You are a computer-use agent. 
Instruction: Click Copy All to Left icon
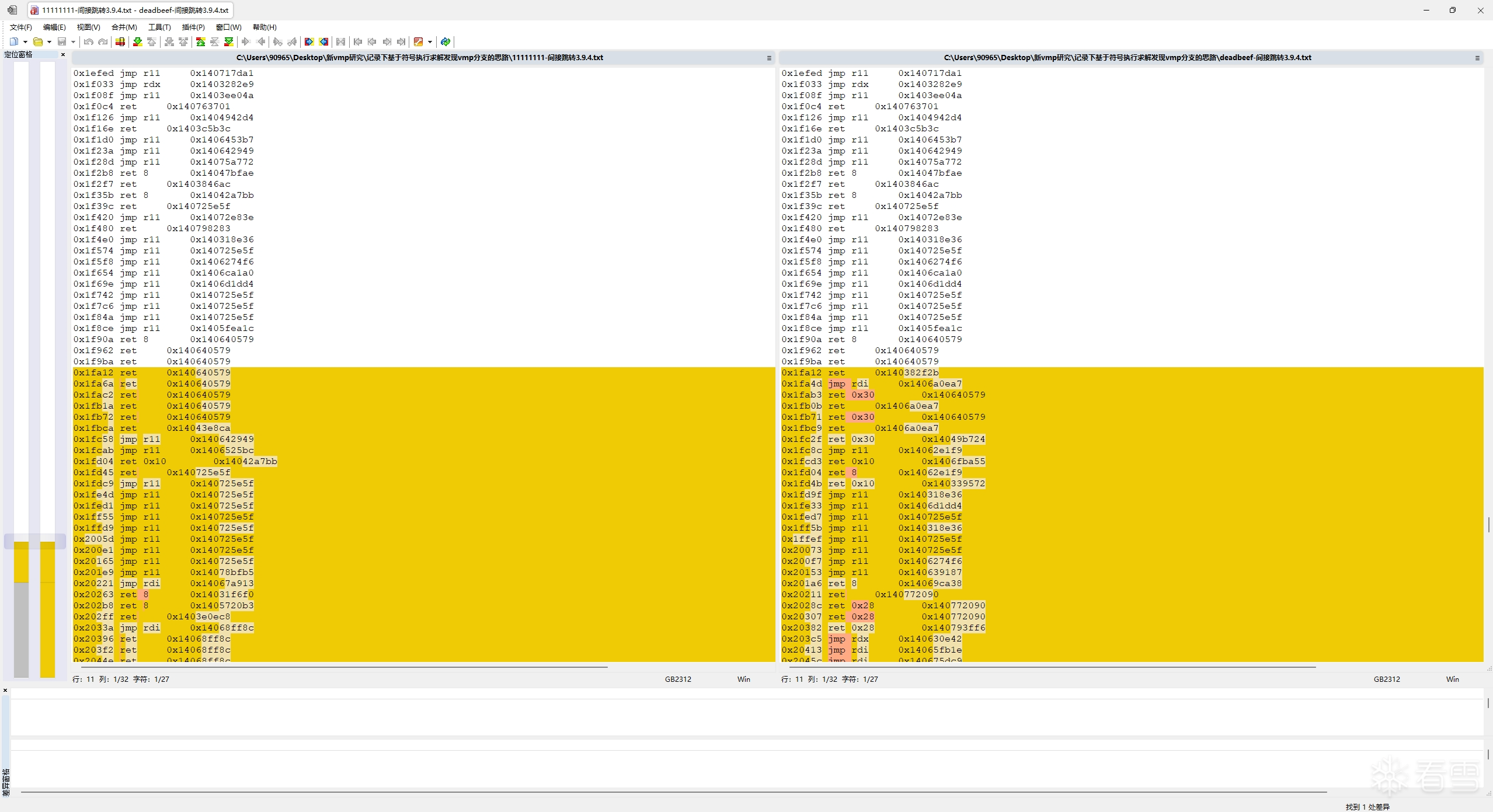tap(323, 41)
